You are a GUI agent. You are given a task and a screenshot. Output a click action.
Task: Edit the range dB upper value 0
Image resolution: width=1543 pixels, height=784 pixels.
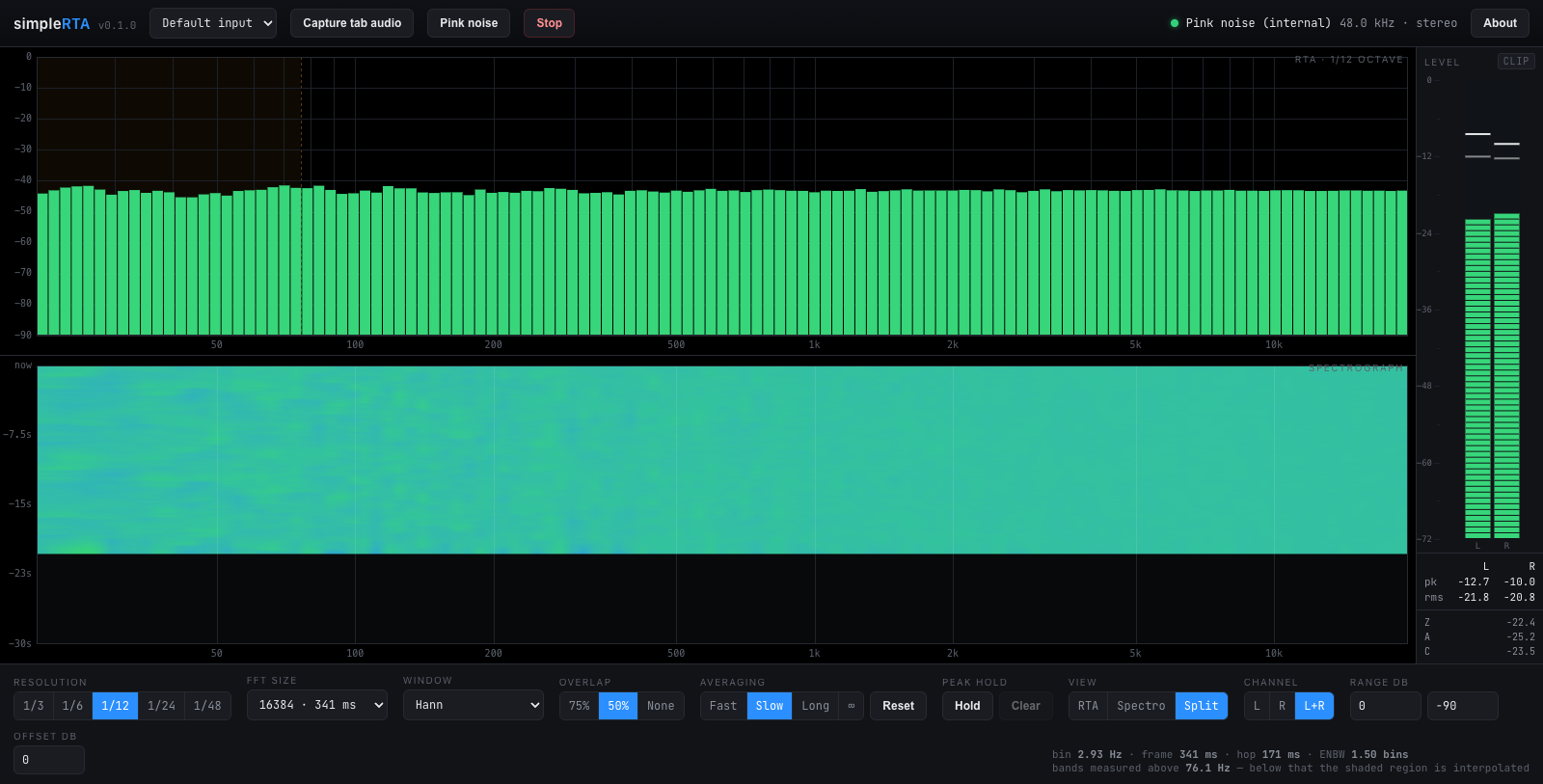coord(1386,706)
